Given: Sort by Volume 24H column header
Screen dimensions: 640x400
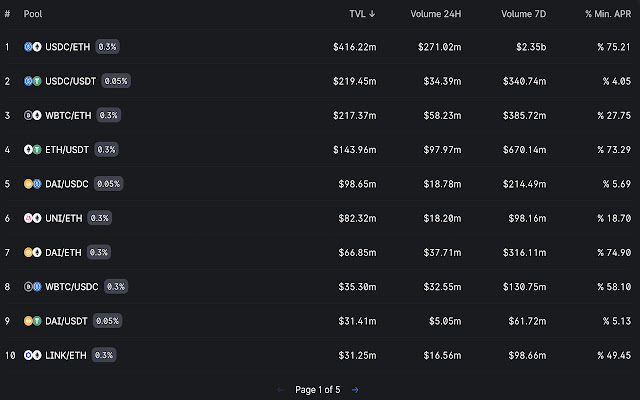Looking at the screenshot, I should point(435,14).
